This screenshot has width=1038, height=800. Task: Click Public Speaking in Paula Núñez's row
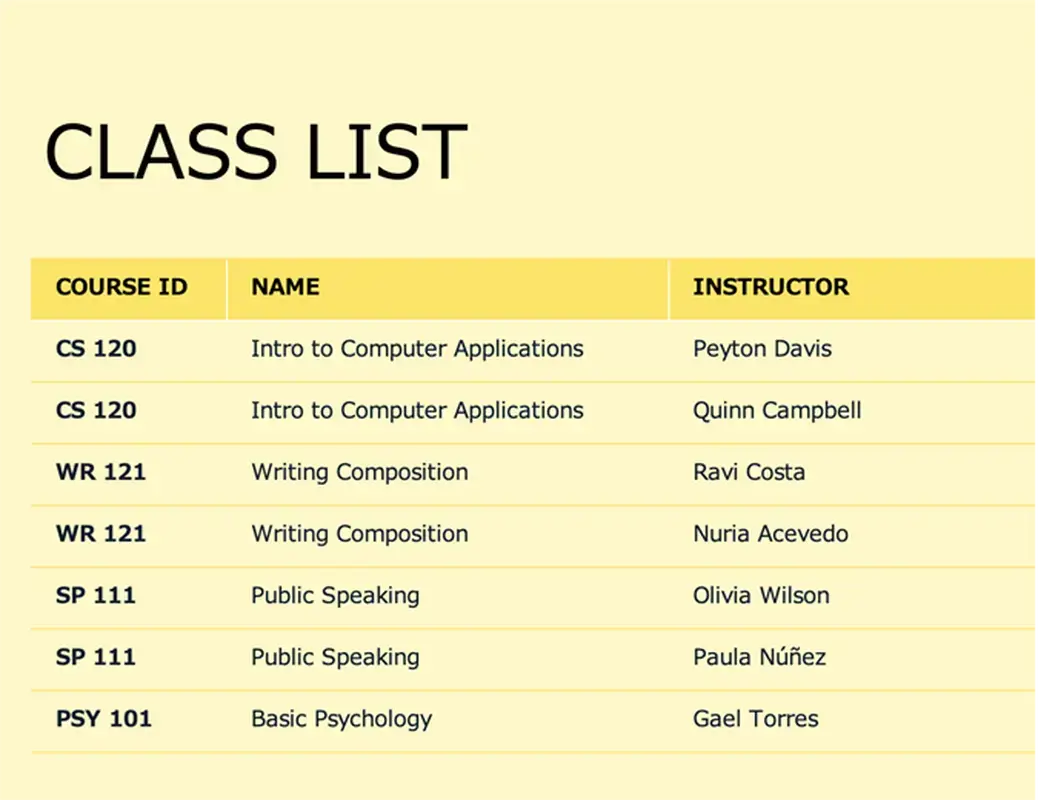pos(335,658)
